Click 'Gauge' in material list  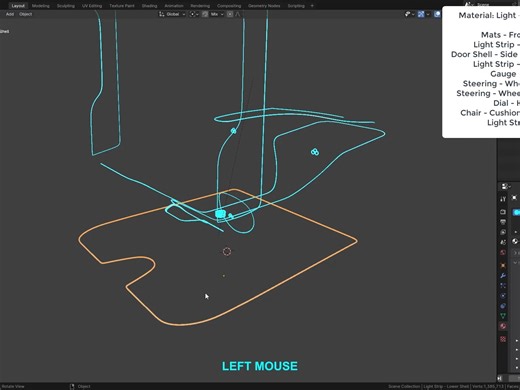coord(503,74)
